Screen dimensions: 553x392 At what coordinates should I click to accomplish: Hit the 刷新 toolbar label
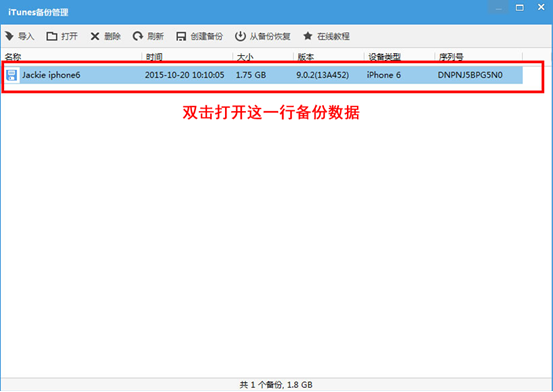(x=155, y=36)
